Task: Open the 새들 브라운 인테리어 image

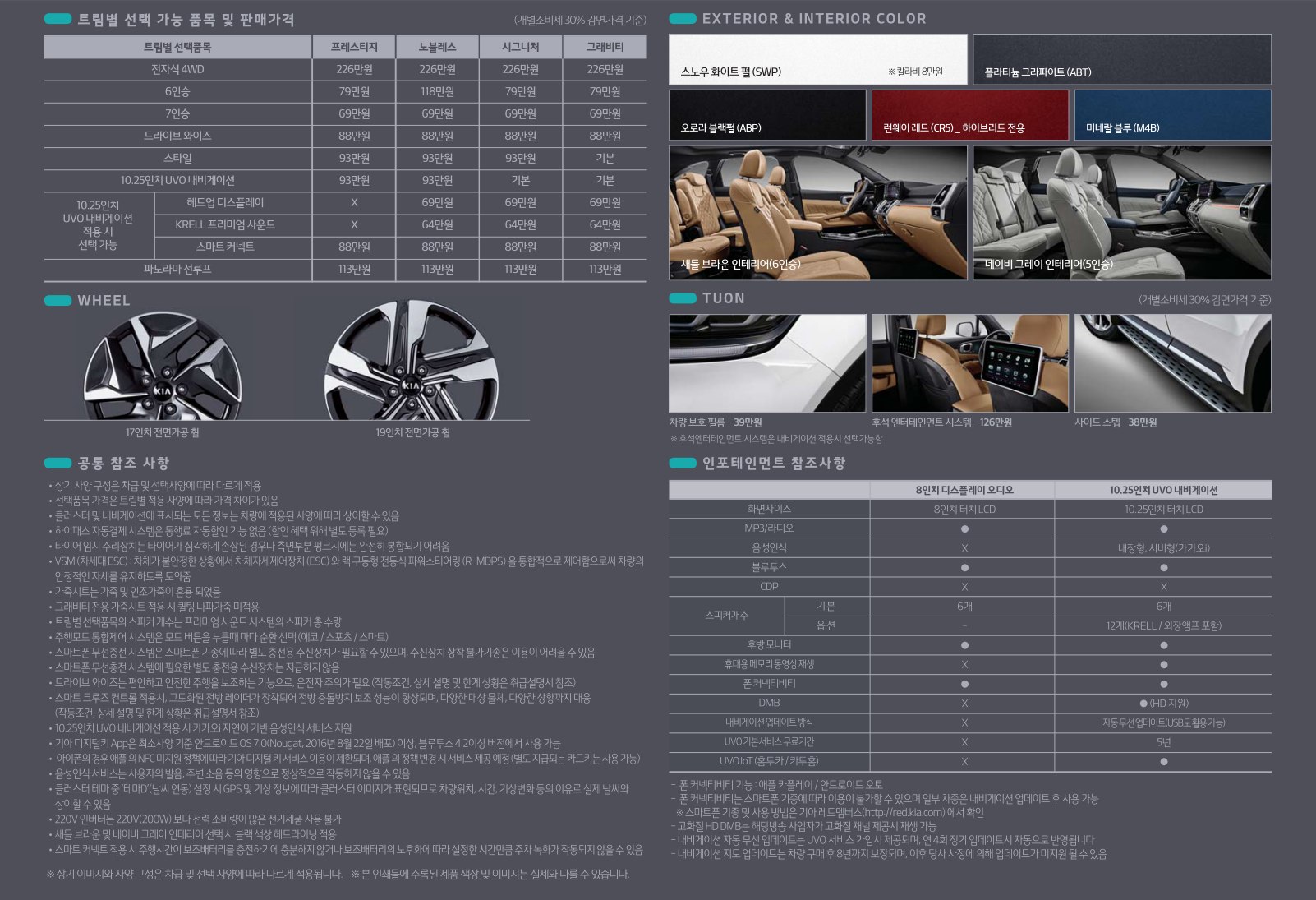Action: point(818,212)
